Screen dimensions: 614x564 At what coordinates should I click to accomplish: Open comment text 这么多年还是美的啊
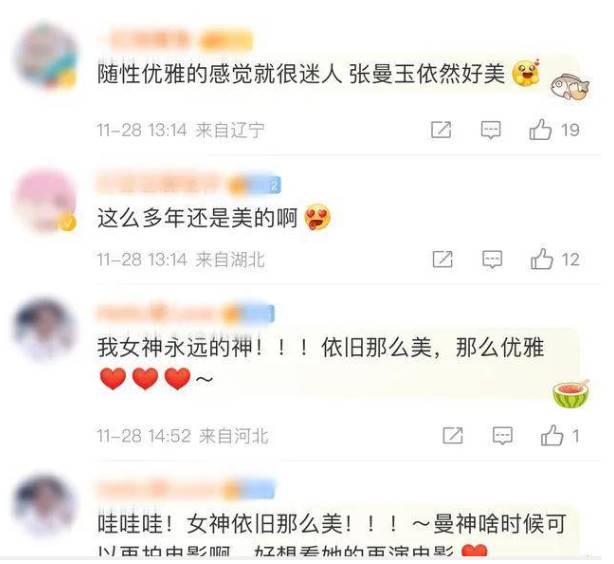coord(197,218)
